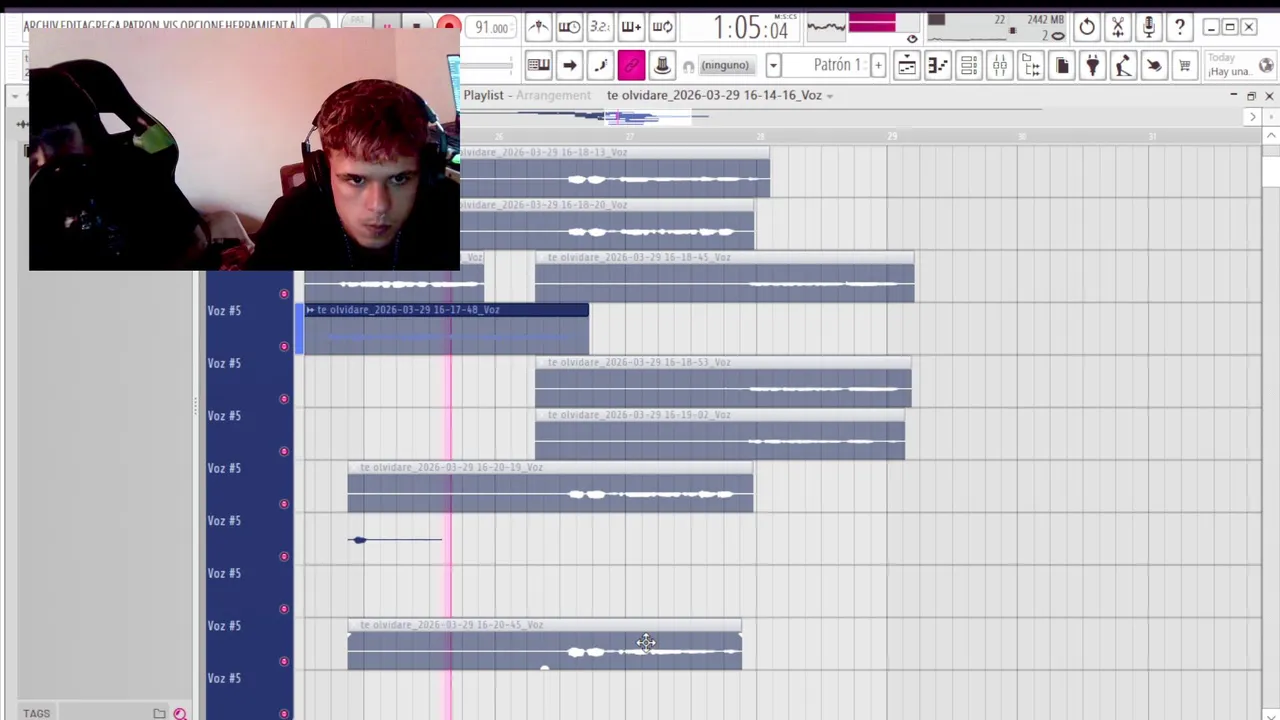Open the browser panel dropdown arrow

14,96
